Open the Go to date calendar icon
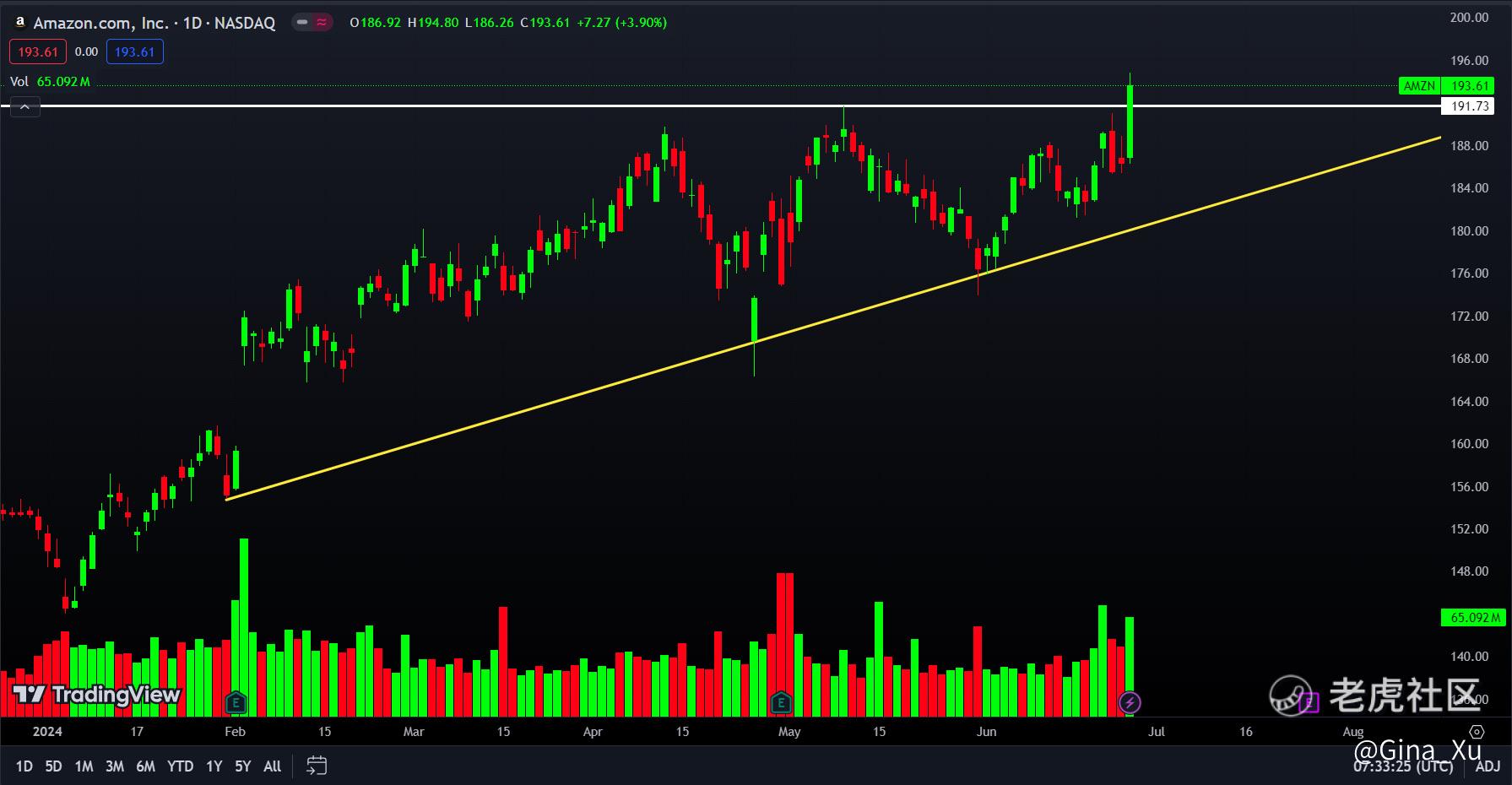Screen dimensions: 1512x785 317,766
